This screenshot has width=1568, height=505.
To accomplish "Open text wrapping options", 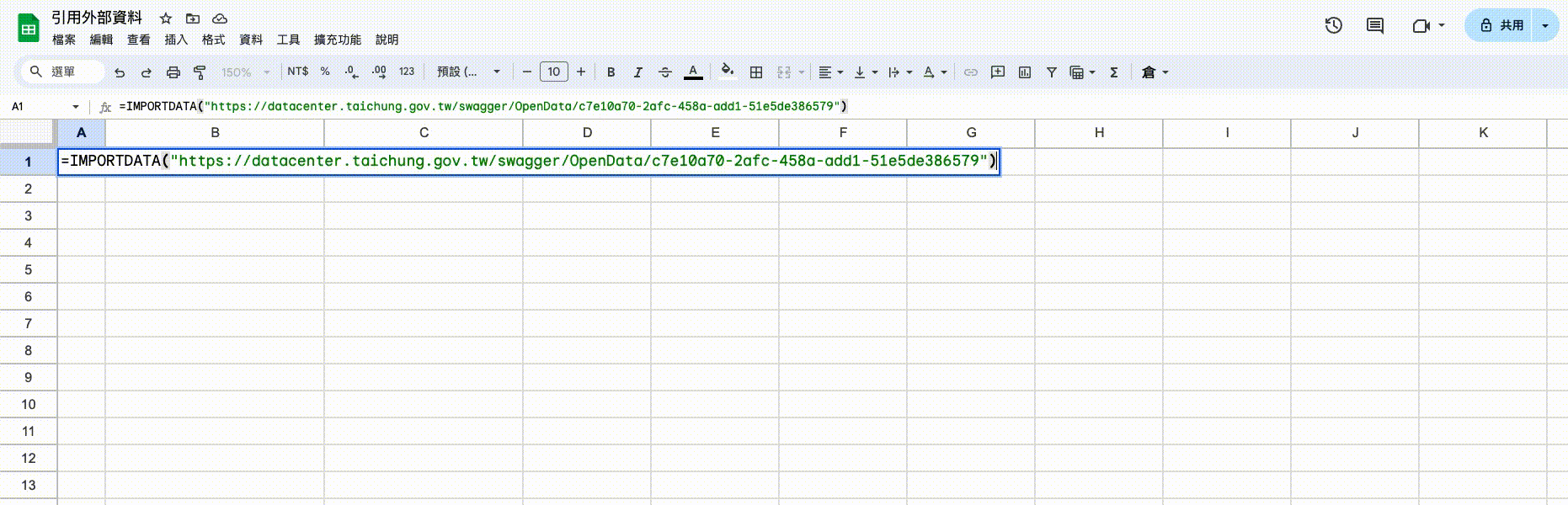I will pos(900,72).
